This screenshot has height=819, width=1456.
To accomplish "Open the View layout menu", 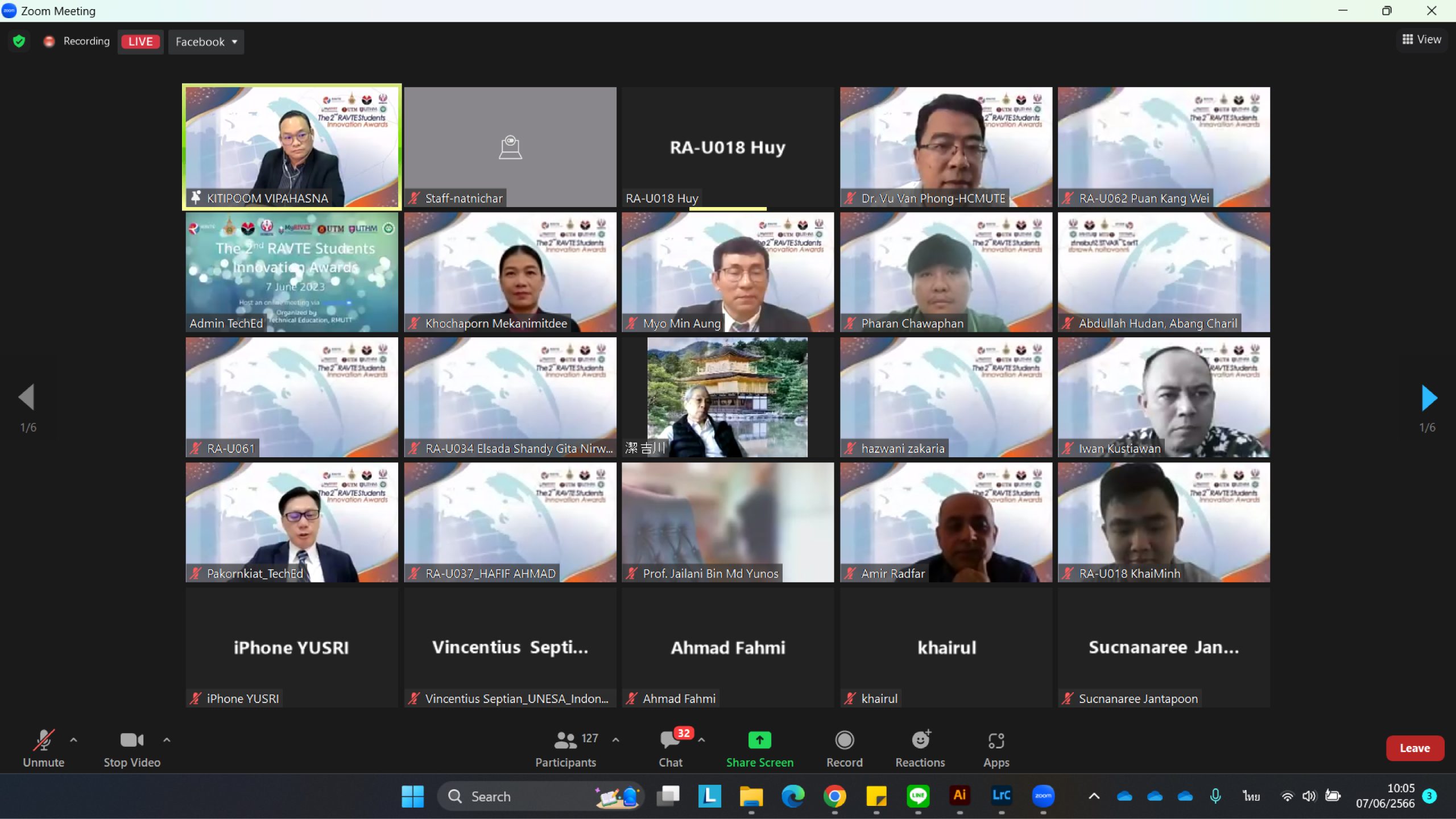I will (1421, 39).
